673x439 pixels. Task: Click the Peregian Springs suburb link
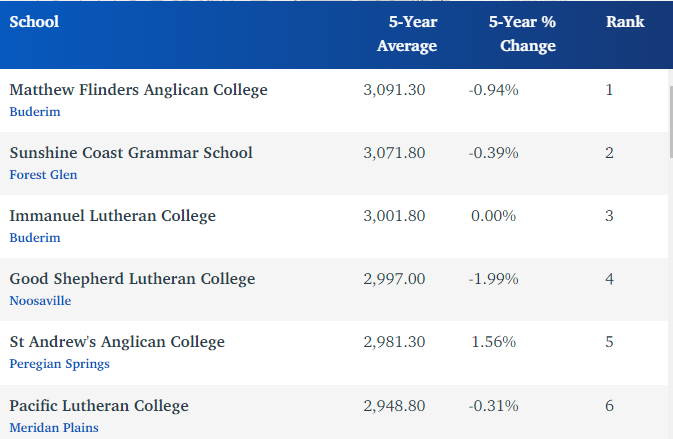[59, 364]
